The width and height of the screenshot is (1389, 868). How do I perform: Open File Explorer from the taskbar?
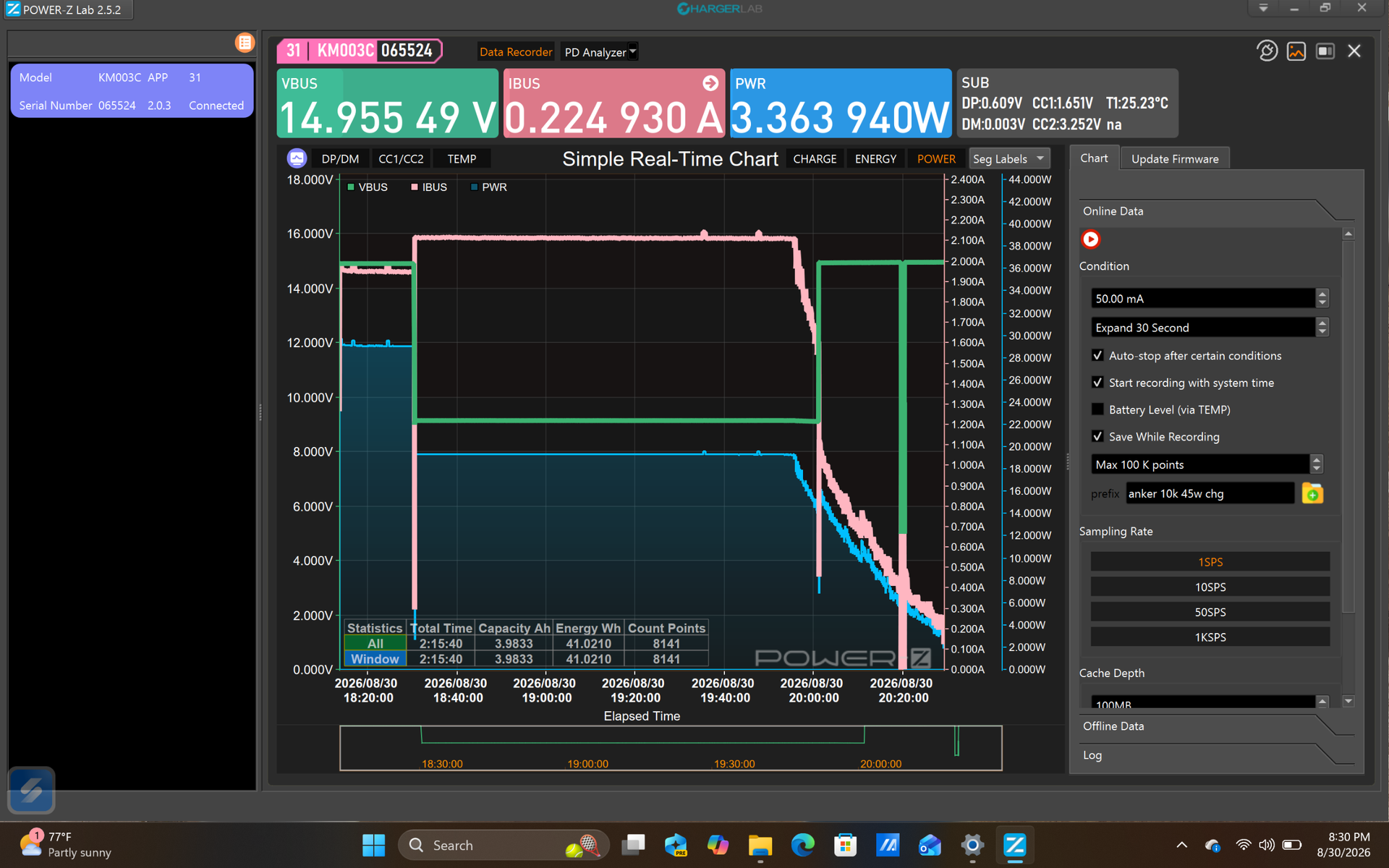[760, 845]
